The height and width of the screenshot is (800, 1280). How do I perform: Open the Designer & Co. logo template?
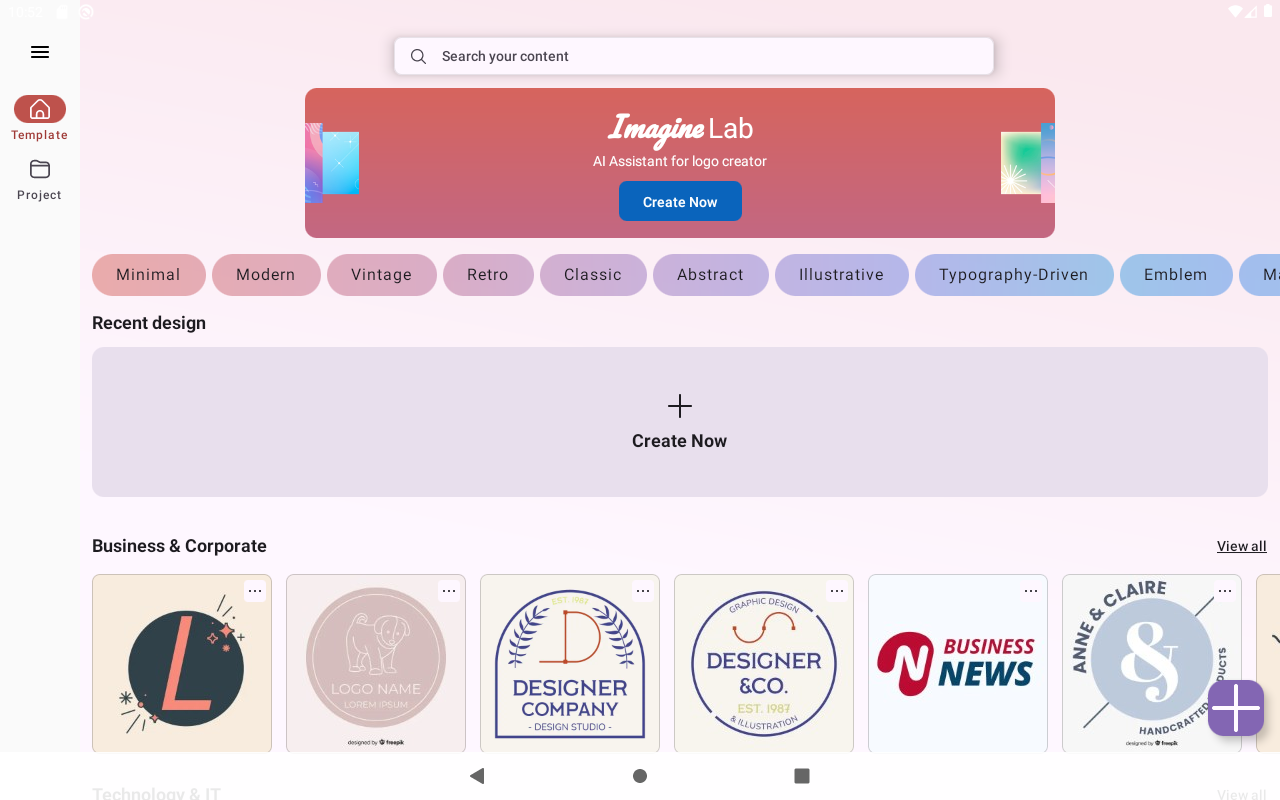click(764, 664)
